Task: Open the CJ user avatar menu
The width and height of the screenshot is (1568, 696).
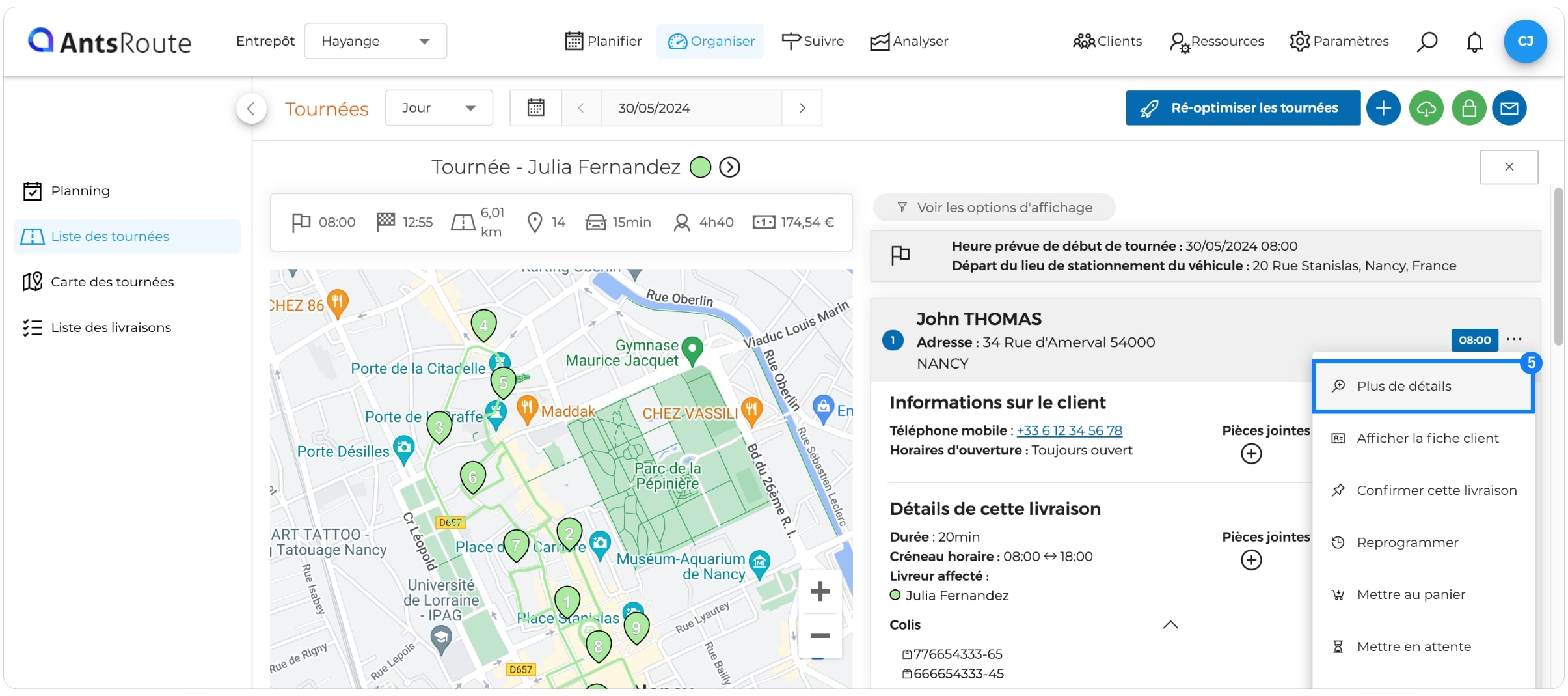Action: (x=1525, y=41)
